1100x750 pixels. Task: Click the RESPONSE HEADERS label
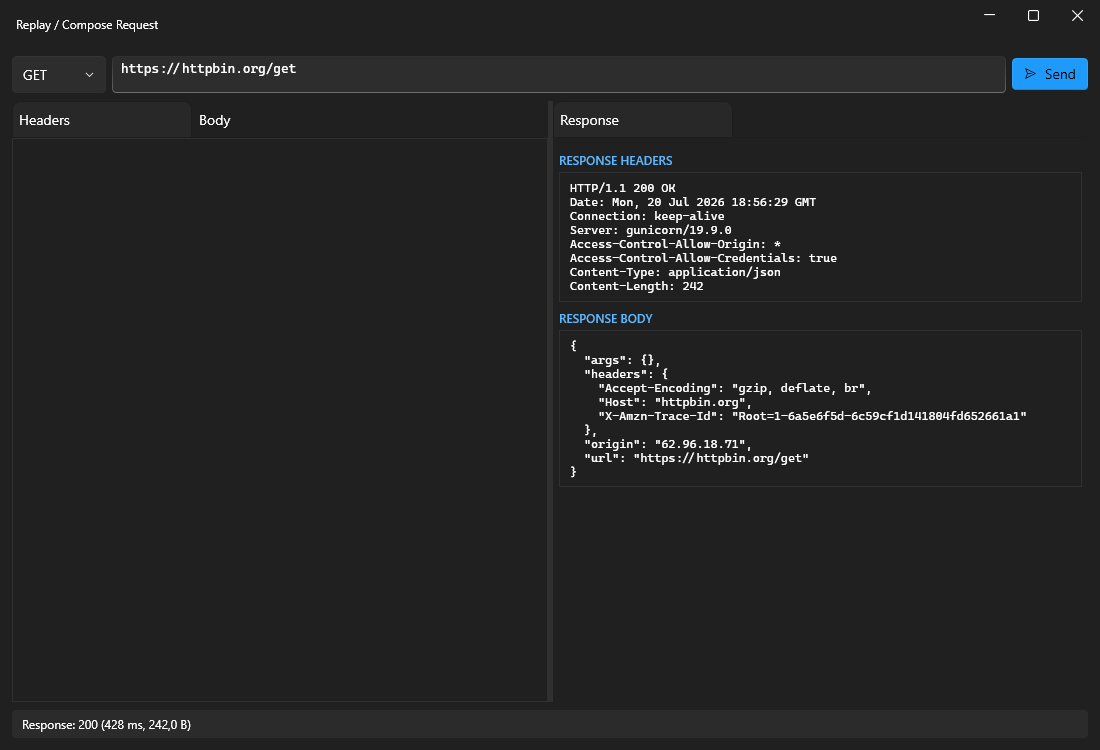pyautogui.click(x=615, y=161)
